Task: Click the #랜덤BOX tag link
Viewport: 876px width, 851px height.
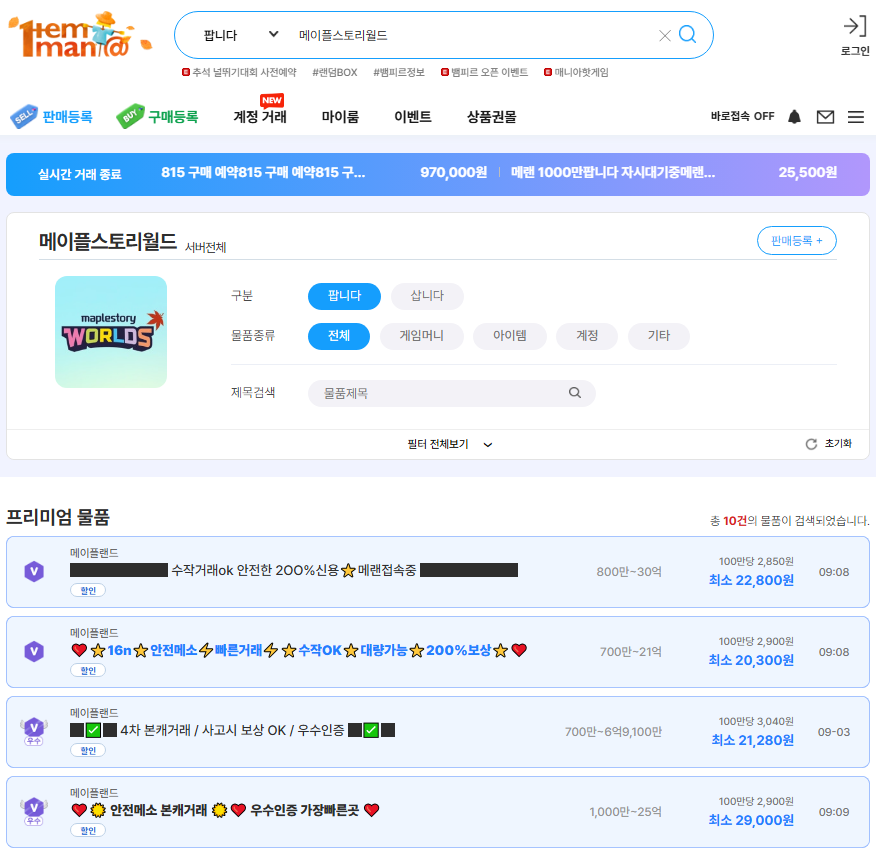Action: [x=335, y=72]
